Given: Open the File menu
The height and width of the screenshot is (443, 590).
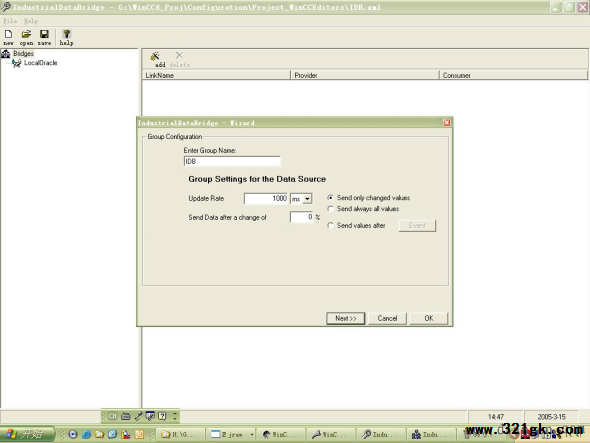Looking at the screenshot, I should [10, 21].
